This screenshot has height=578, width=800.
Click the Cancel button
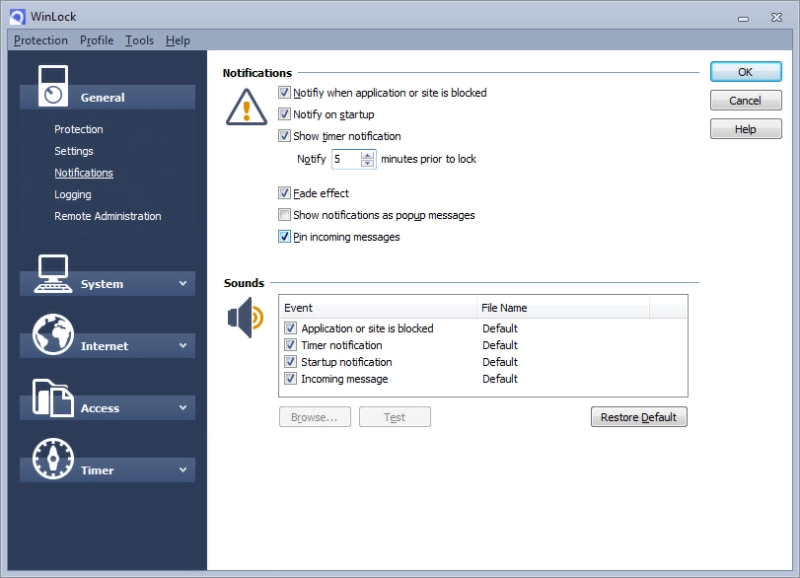745,100
